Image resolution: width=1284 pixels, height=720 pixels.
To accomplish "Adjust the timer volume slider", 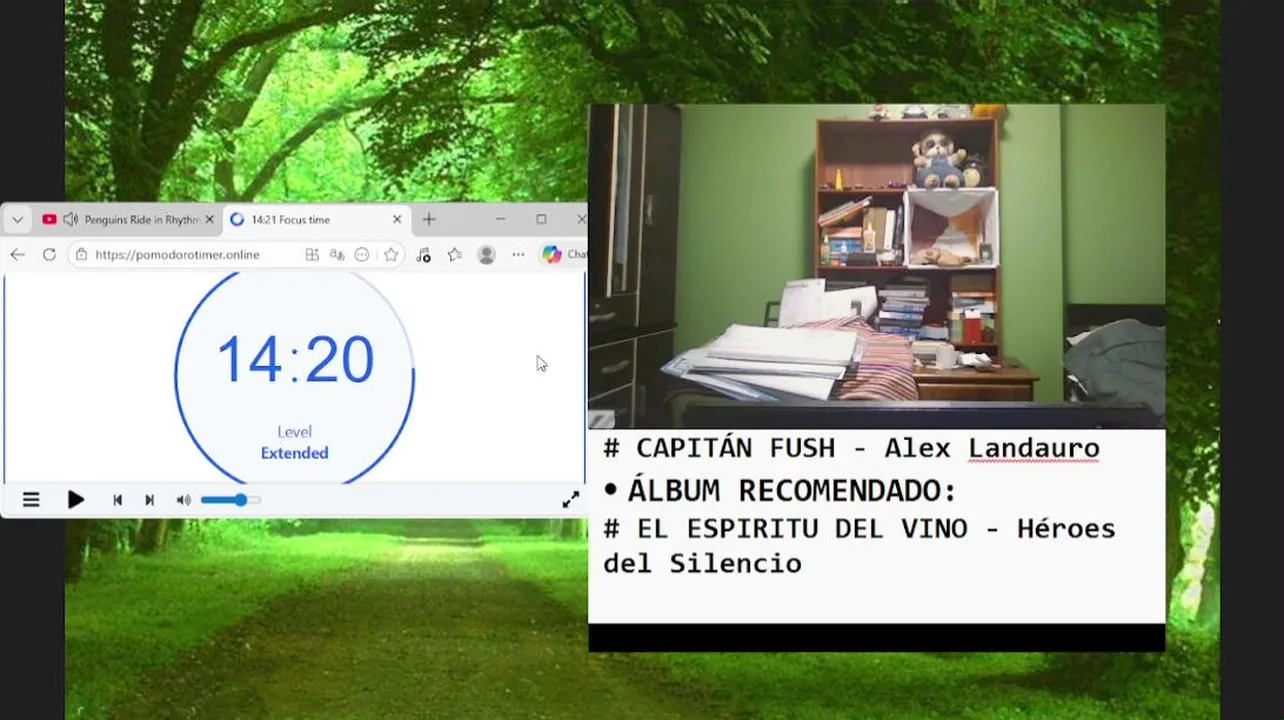I will 231,500.
